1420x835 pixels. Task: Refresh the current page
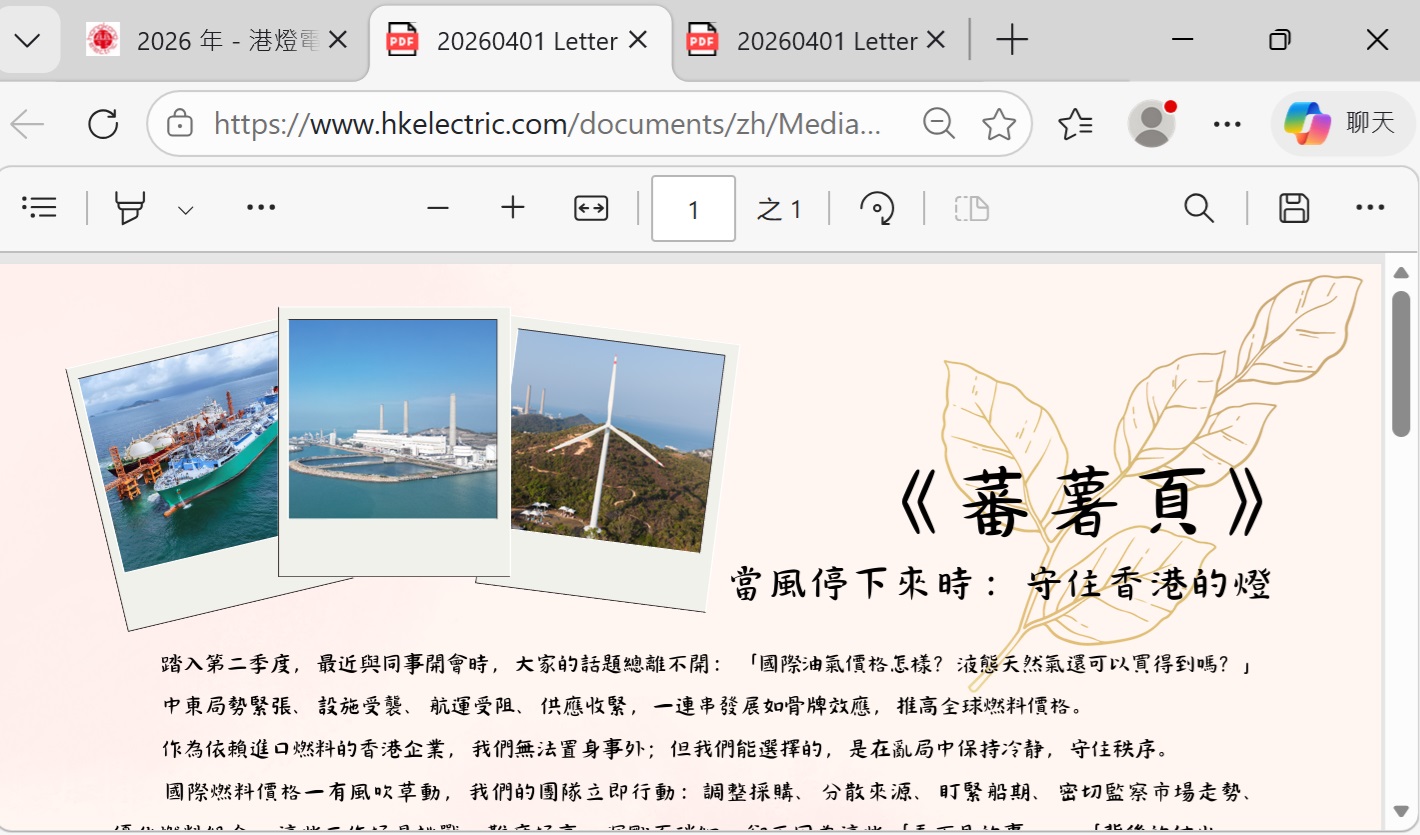103,124
